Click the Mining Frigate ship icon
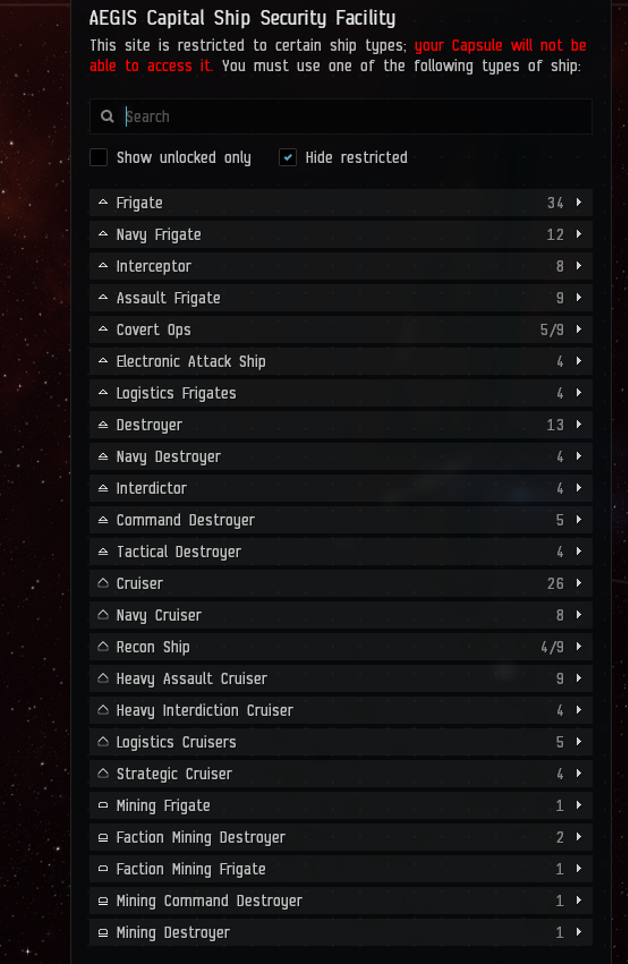Viewport: 628px width, 964px height. (103, 806)
